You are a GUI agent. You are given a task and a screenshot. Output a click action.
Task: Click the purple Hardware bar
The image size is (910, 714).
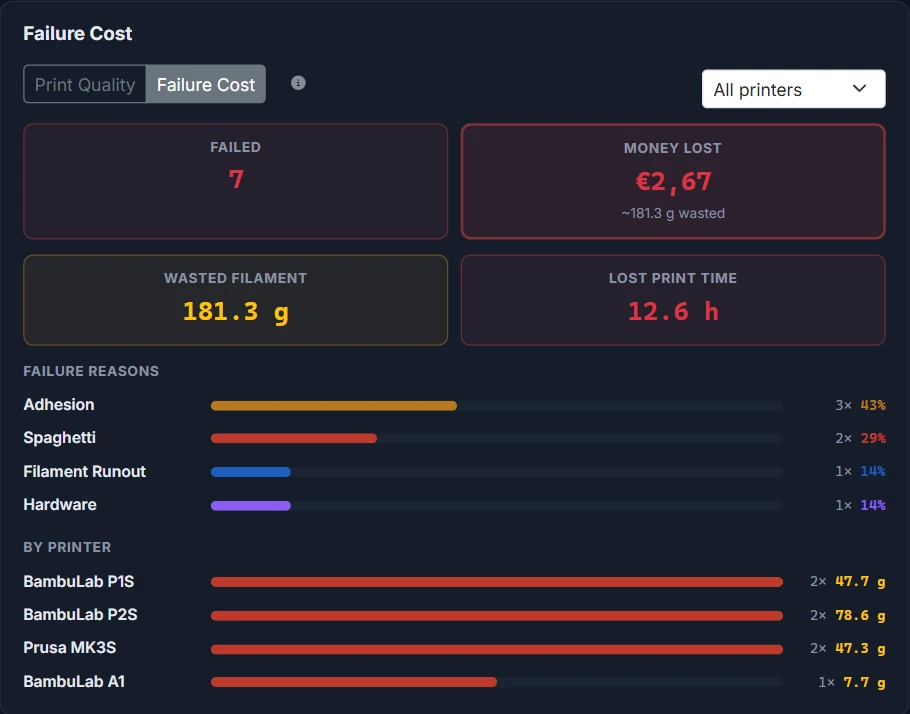(251, 506)
